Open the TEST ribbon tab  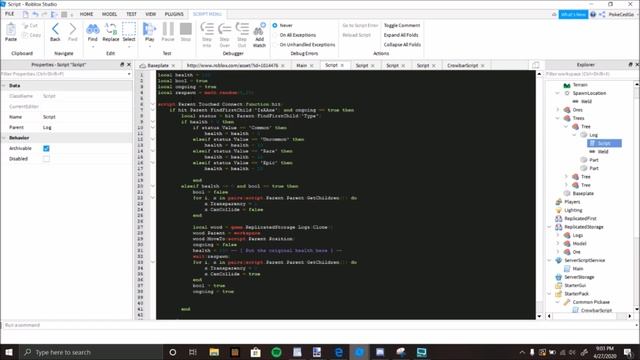tap(131, 14)
